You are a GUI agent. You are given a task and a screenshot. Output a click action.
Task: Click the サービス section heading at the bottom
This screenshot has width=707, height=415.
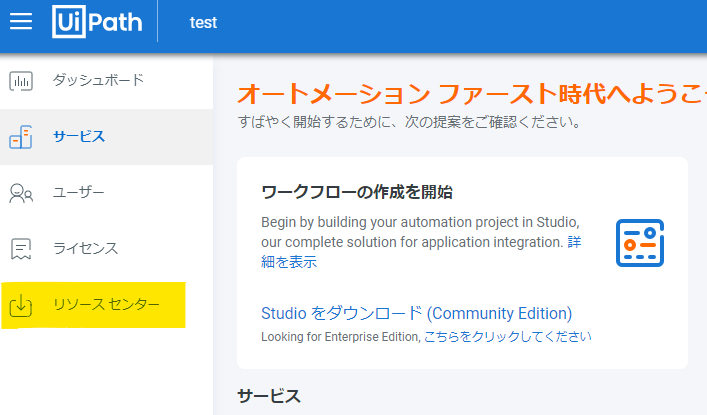click(269, 397)
